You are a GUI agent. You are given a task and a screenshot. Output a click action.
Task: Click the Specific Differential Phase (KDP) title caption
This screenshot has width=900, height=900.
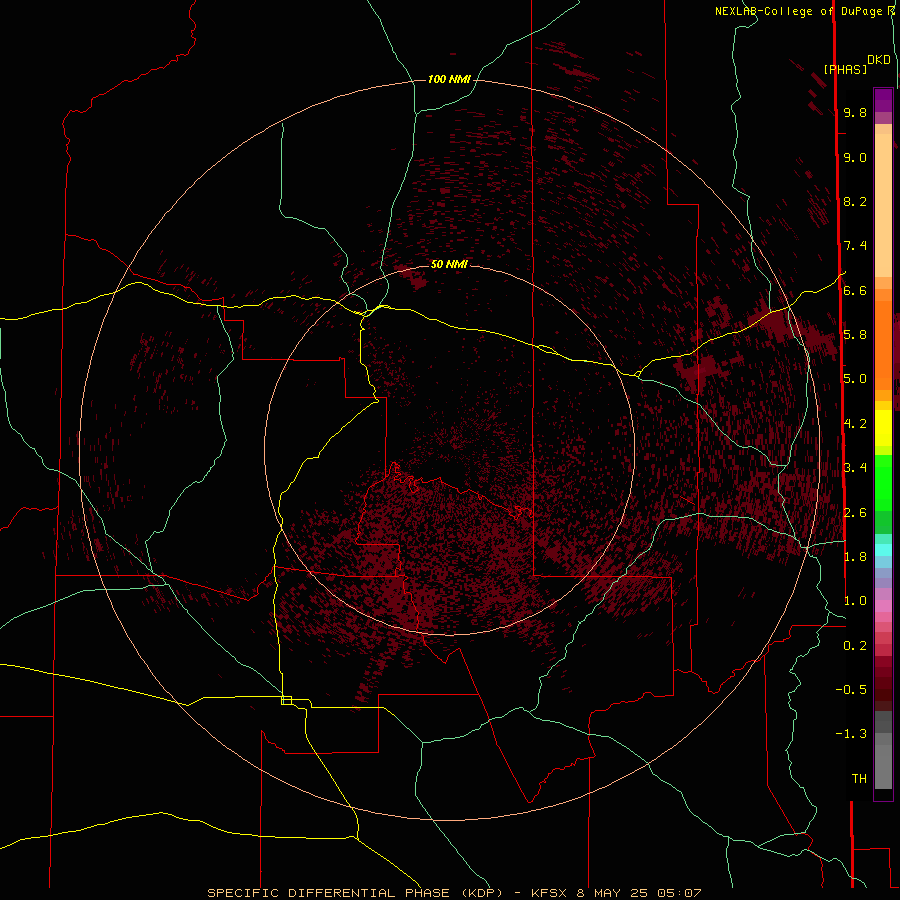click(x=454, y=893)
